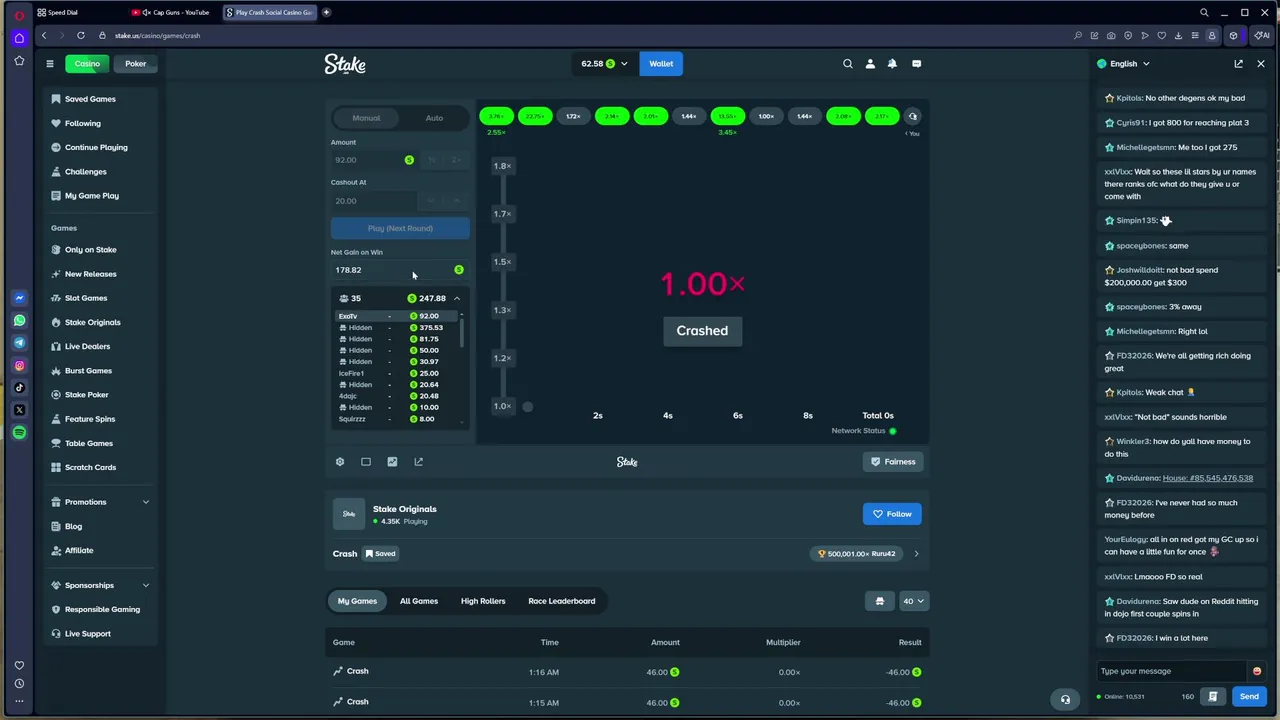
Task: Collapse sidebar with hamburger menu icon
Action: (x=49, y=64)
